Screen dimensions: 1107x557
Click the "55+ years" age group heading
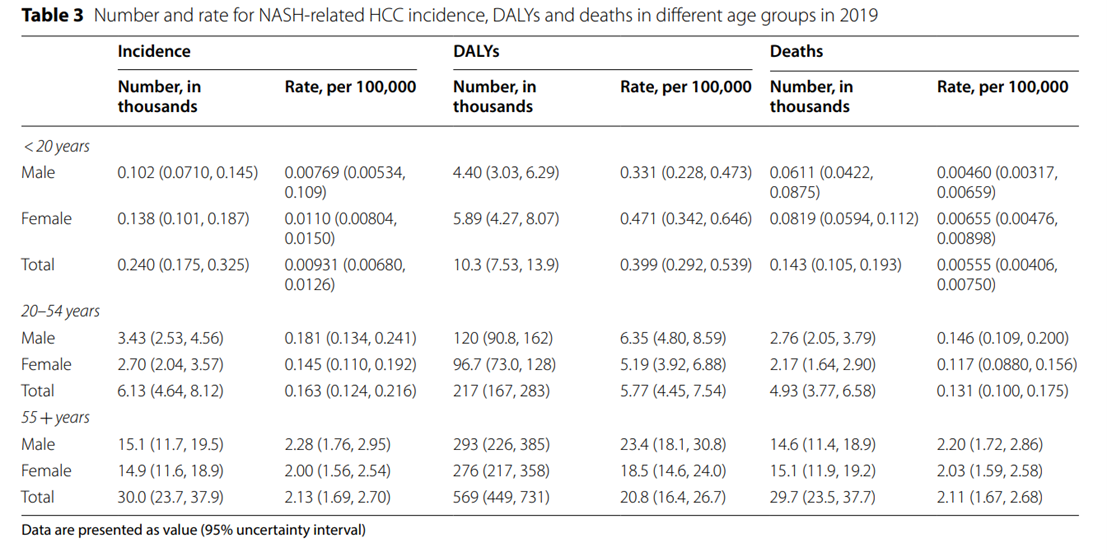[x=55, y=417]
